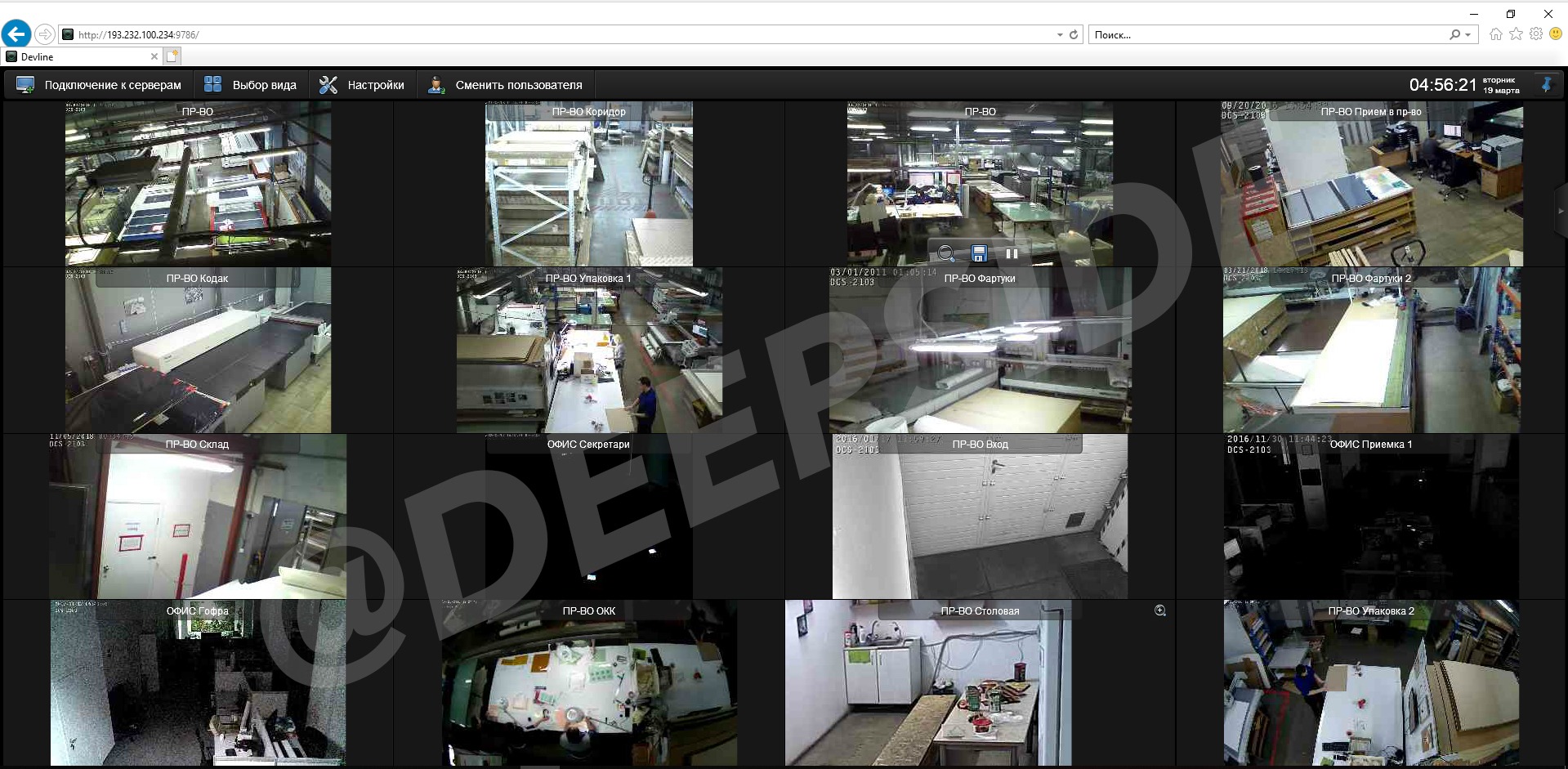Expand the search provider dropdown arrow
The width and height of the screenshot is (1568, 769).
[x=1467, y=35]
